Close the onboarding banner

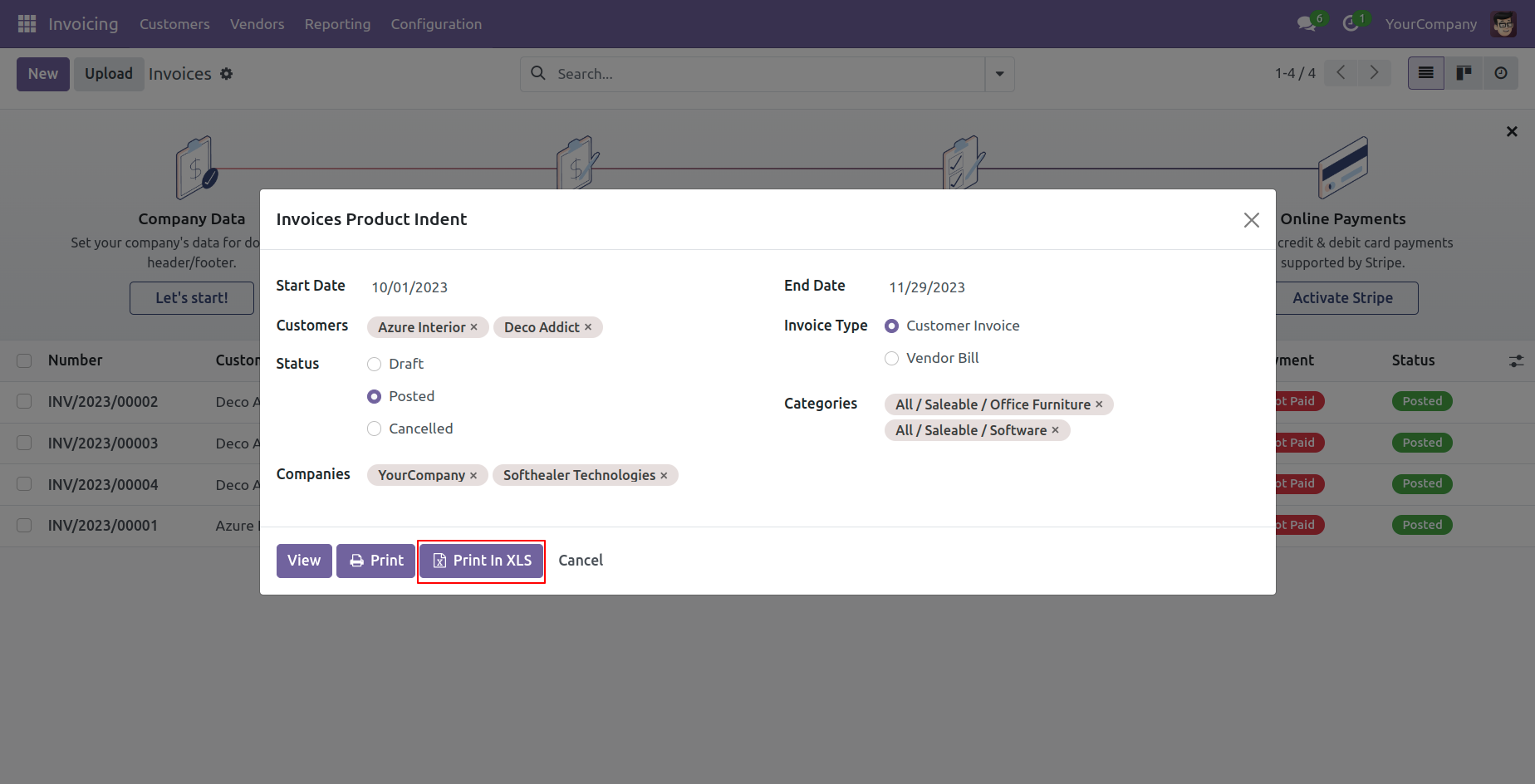[x=1512, y=131]
